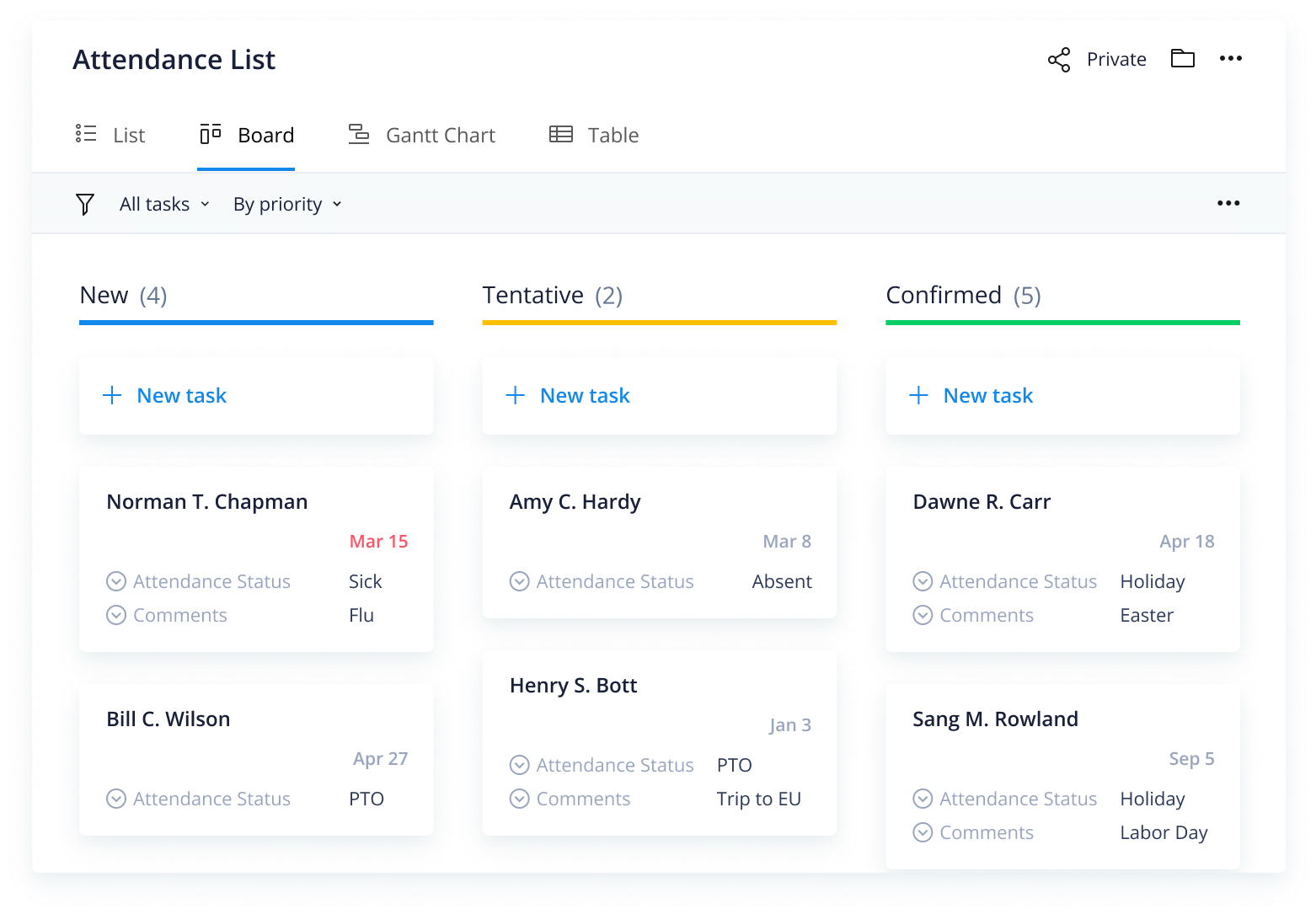1316x914 pixels.
Task: Click the Tentative (2) column header
Action: pos(553,296)
